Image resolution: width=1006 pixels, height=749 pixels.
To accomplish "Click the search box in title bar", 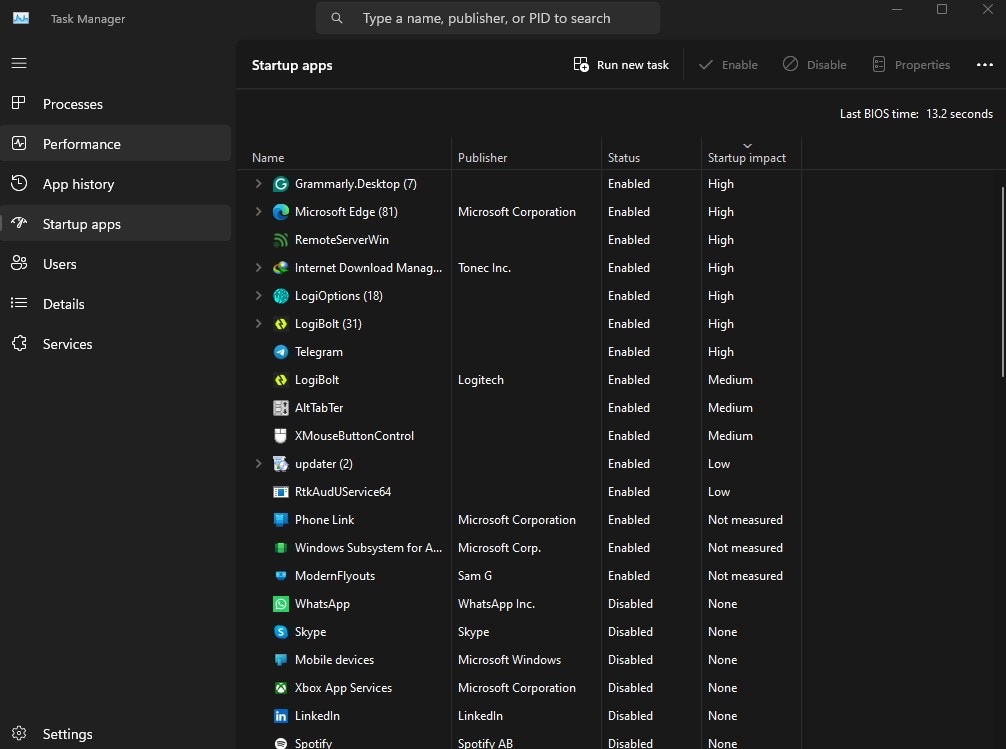I will click(488, 18).
